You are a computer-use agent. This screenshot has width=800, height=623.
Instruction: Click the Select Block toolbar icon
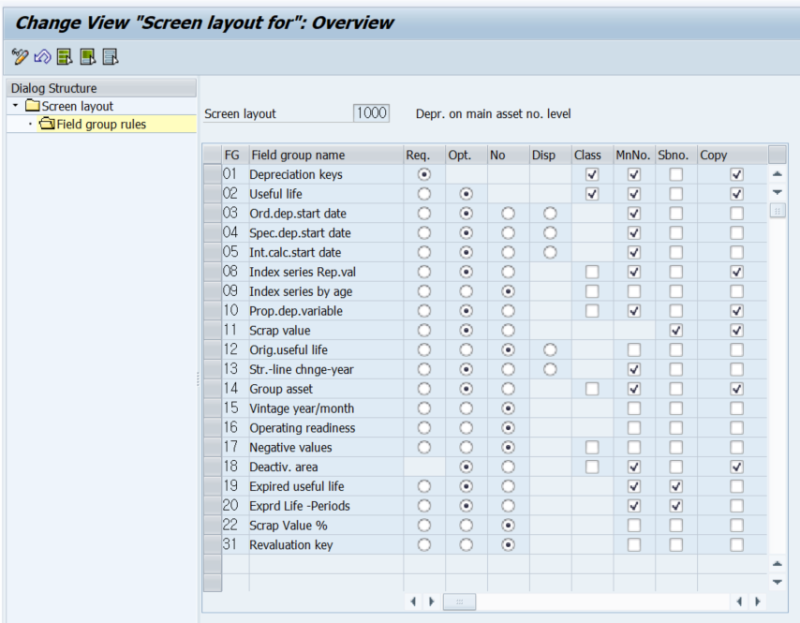coord(88,57)
